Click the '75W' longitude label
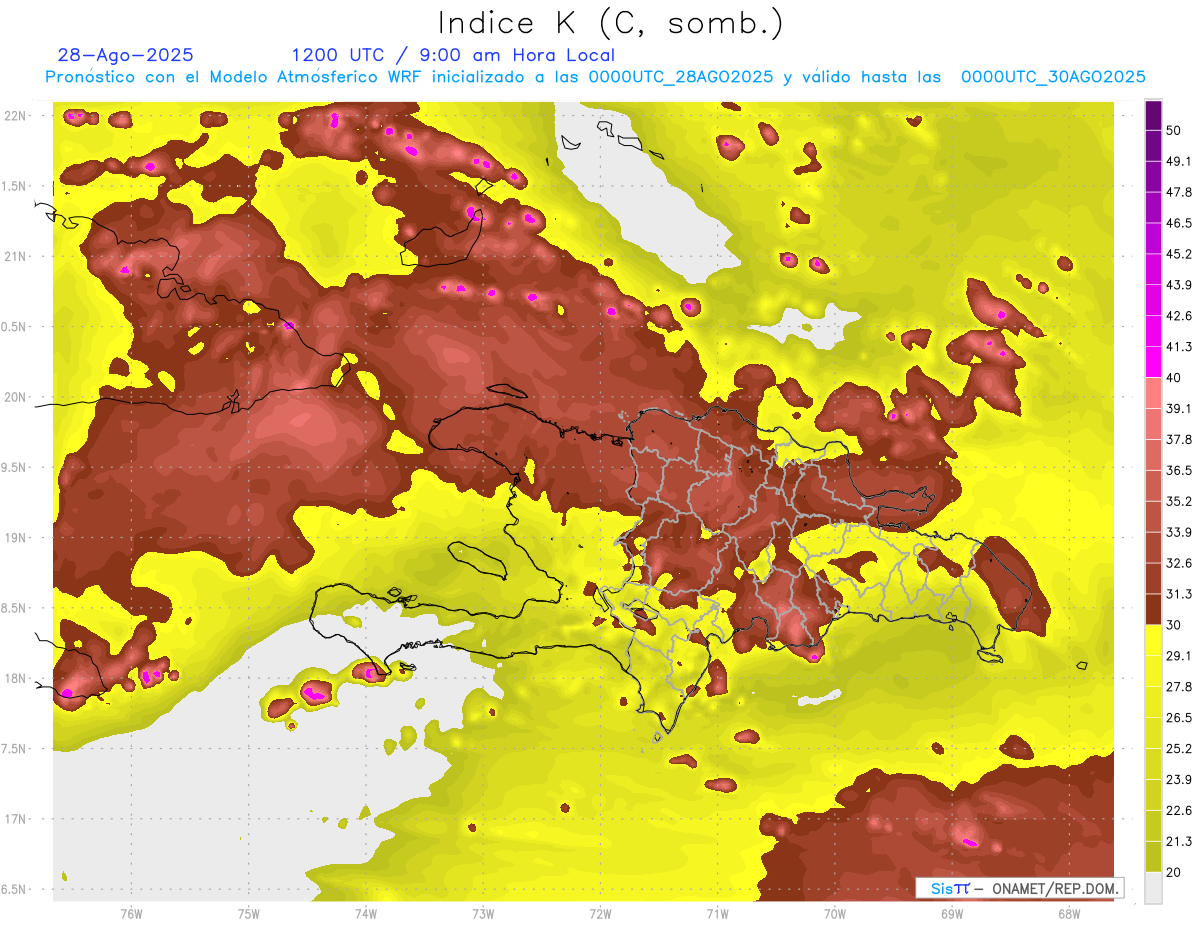Image resolution: width=1200 pixels, height=927 pixels. (x=249, y=913)
